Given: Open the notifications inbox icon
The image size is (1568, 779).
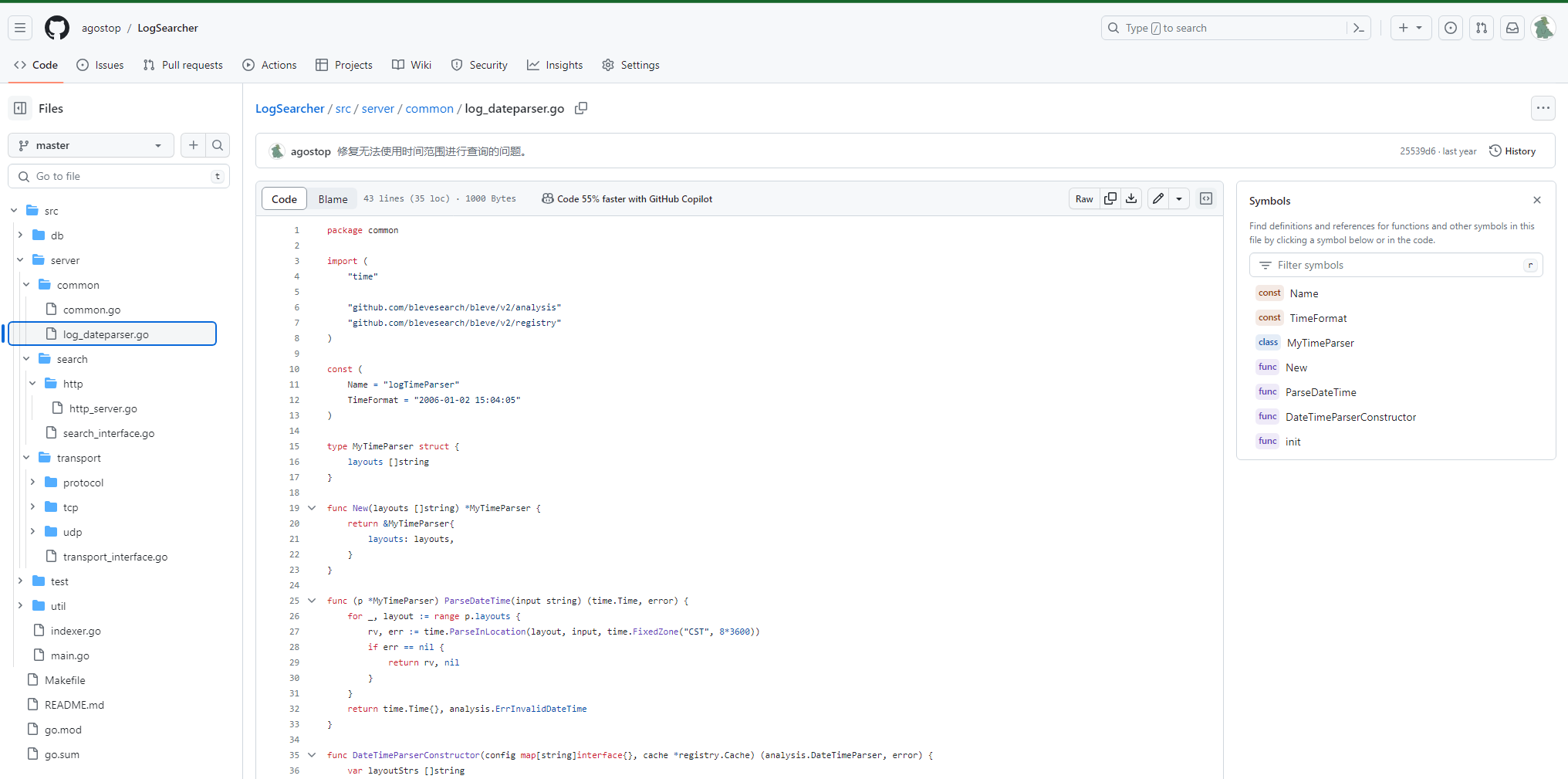Looking at the screenshot, I should tap(1512, 28).
